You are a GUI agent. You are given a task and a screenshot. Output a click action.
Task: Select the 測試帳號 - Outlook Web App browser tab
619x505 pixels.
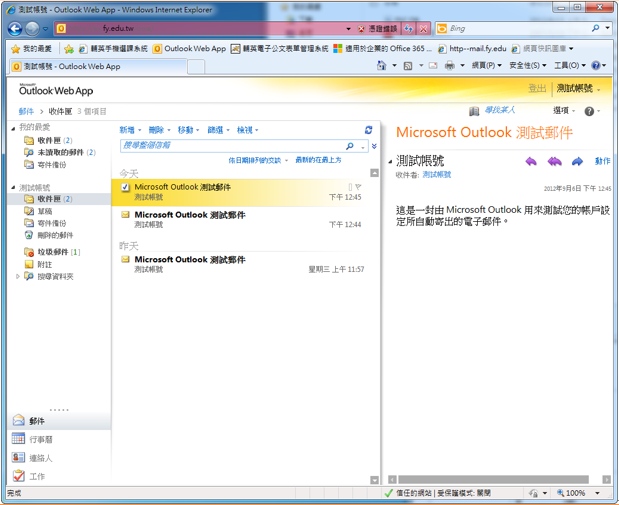[98, 66]
